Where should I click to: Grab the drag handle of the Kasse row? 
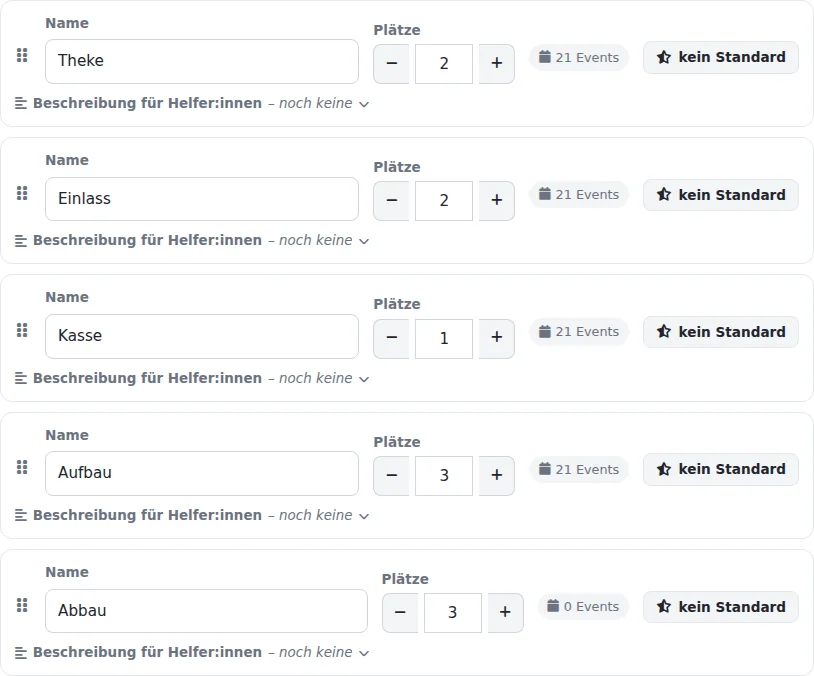22,330
